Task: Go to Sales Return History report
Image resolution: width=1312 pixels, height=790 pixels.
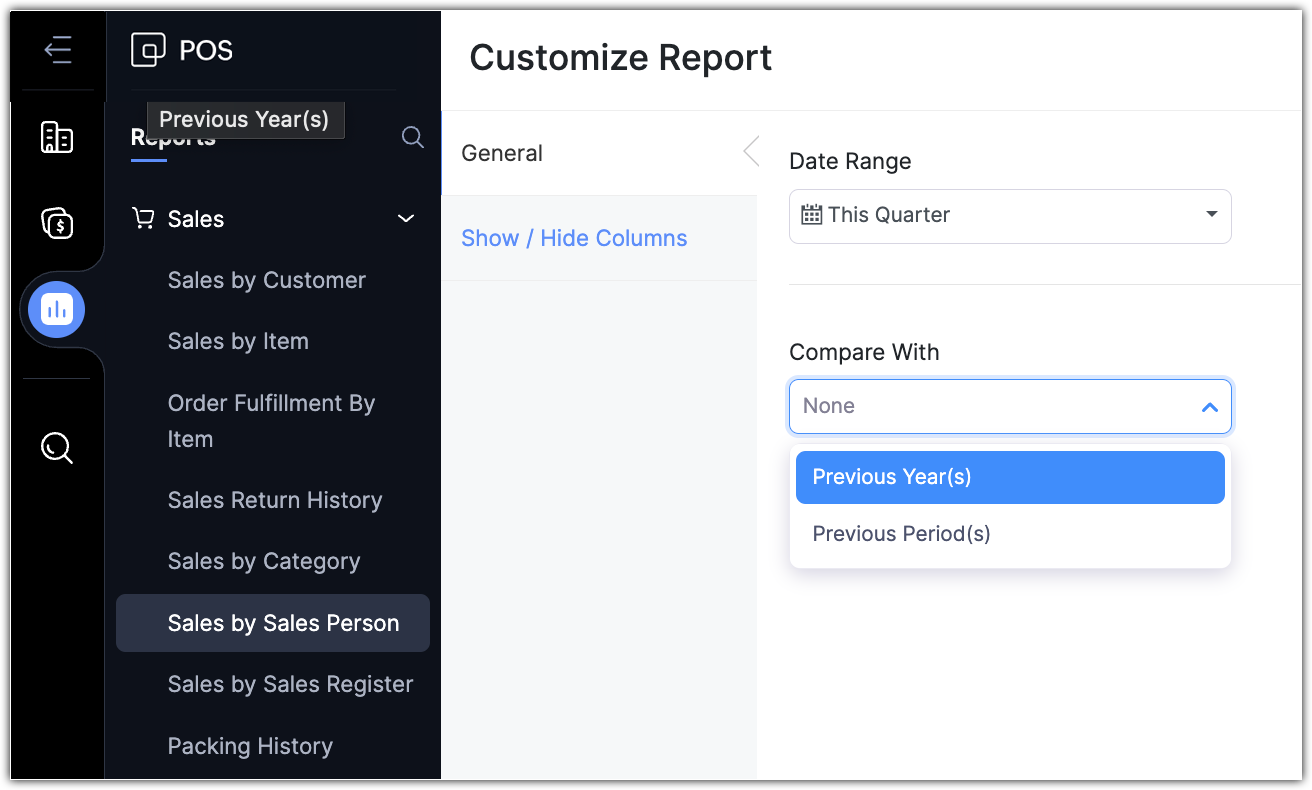Action: [x=275, y=500]
